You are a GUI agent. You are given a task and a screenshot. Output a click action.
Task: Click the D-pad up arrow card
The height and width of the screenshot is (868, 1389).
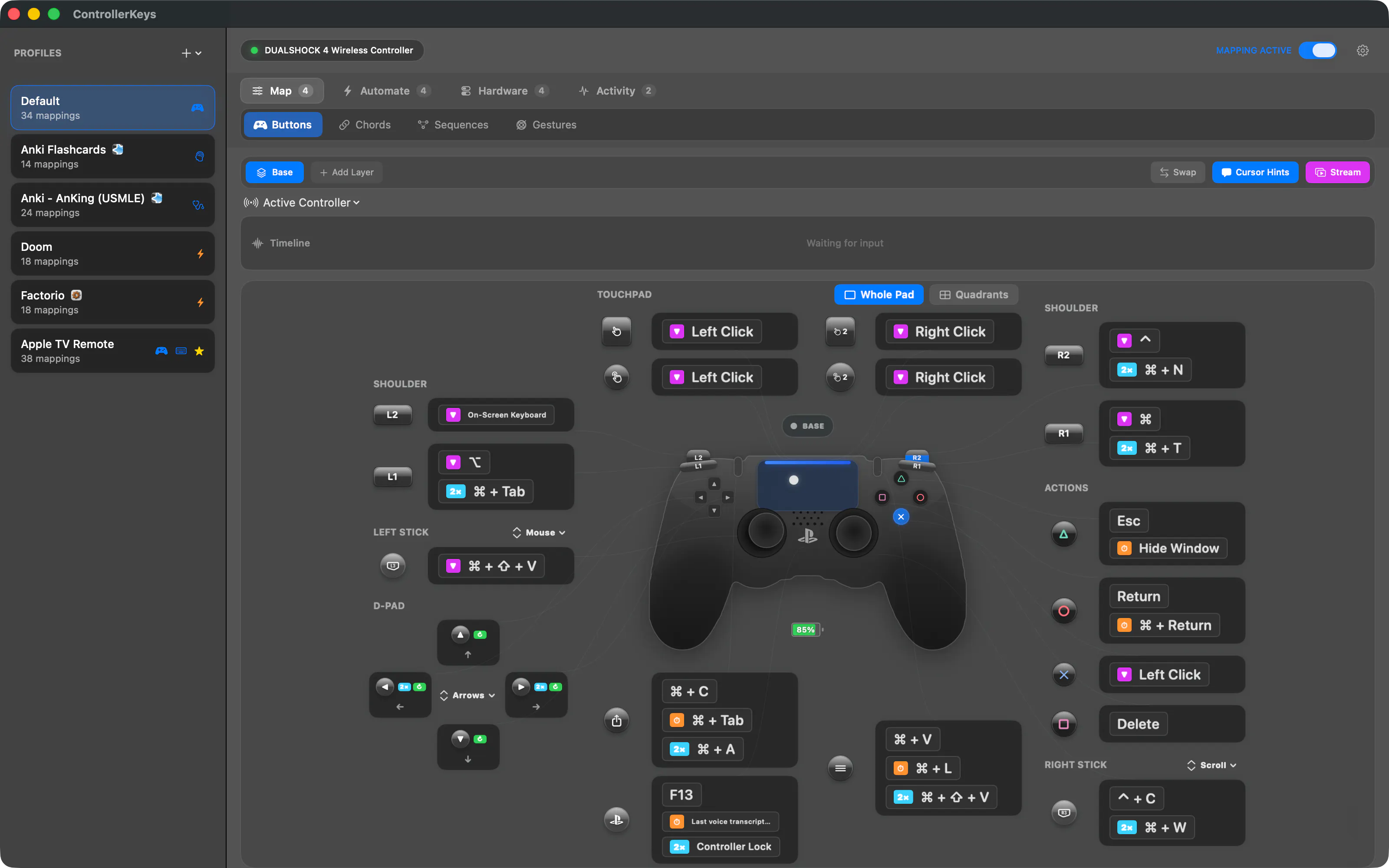(x=468, y=642)
